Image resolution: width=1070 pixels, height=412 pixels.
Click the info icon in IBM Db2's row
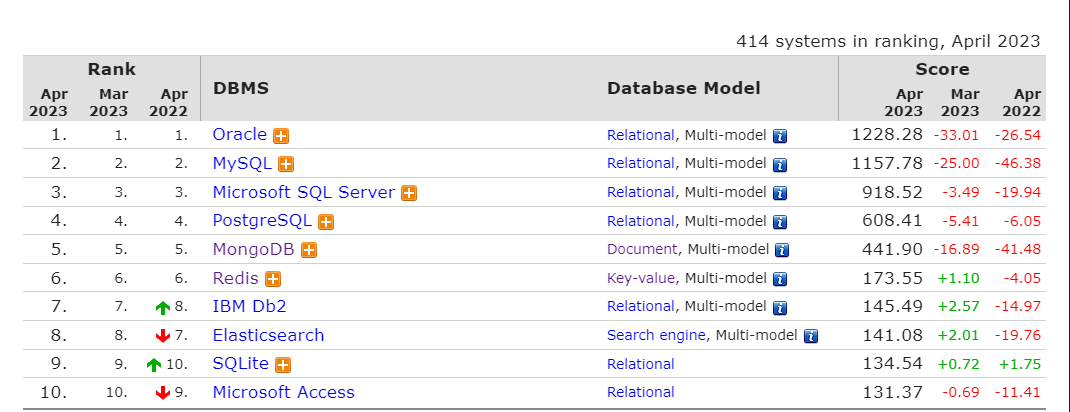click(x=780, y=308)
